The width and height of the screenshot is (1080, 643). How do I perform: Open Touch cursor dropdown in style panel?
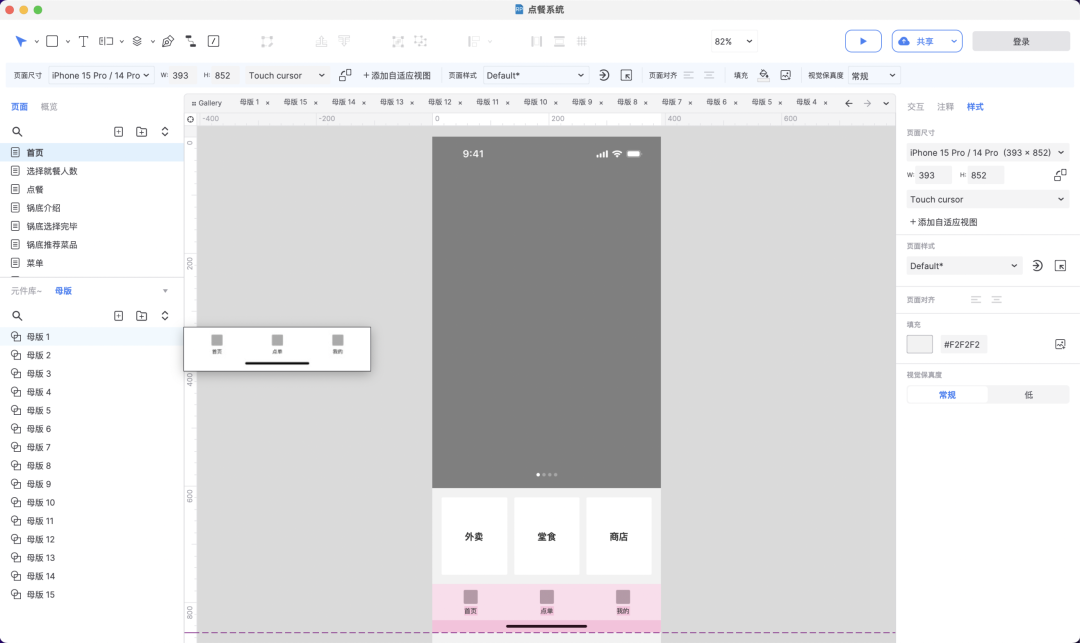pos(987,199)
